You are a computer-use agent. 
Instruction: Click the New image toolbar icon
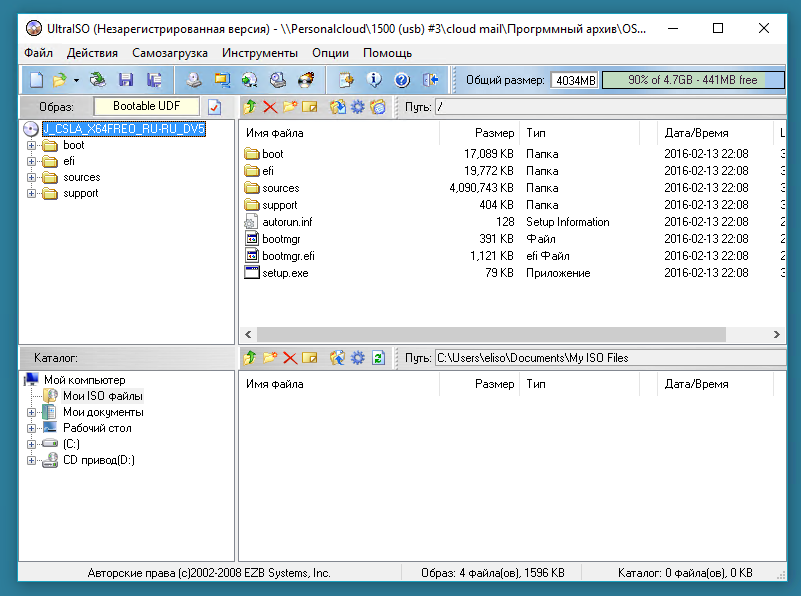pyautogui.click(x=36, y=80)
